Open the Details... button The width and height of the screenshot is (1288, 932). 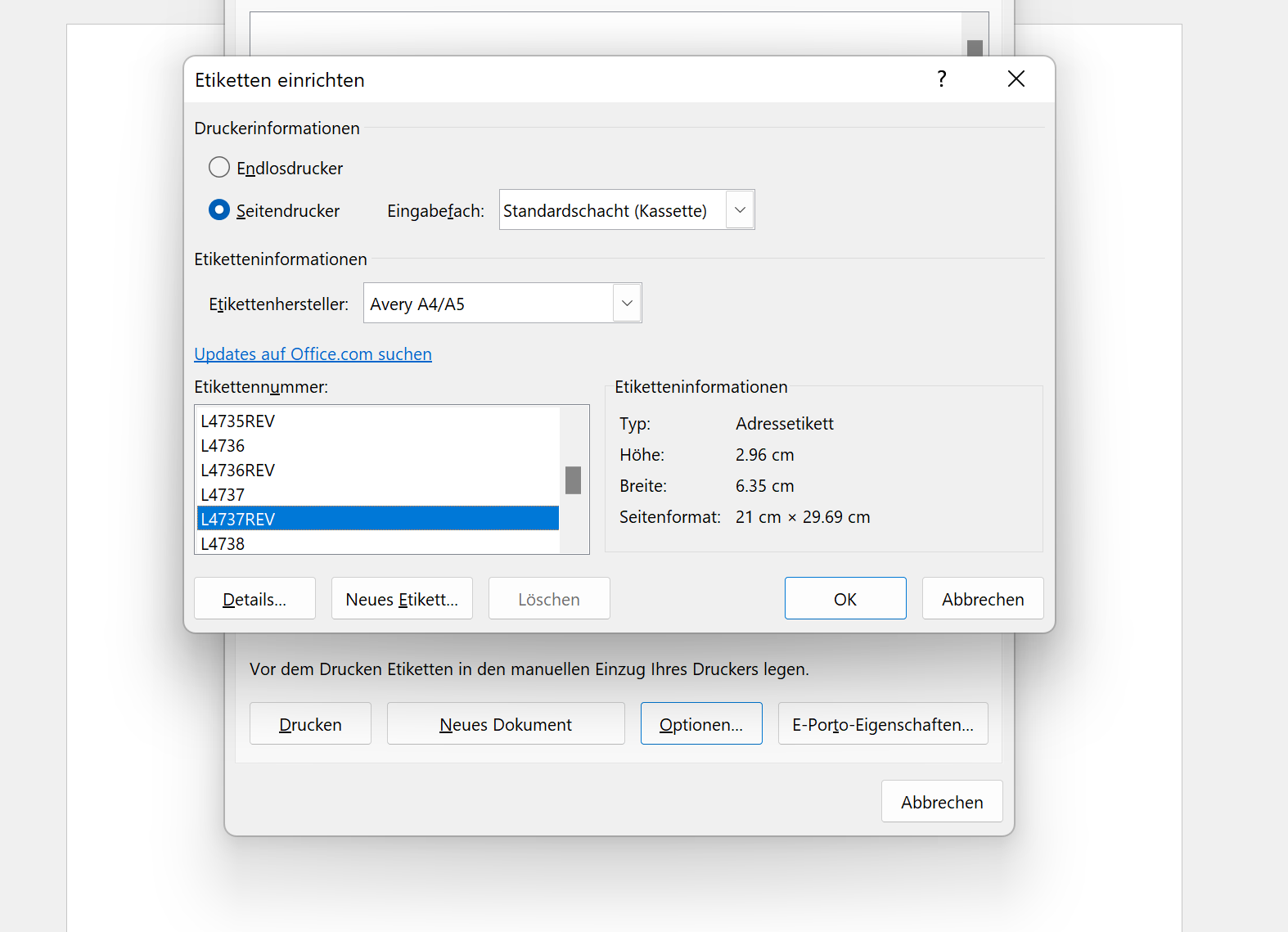point(254,599)
